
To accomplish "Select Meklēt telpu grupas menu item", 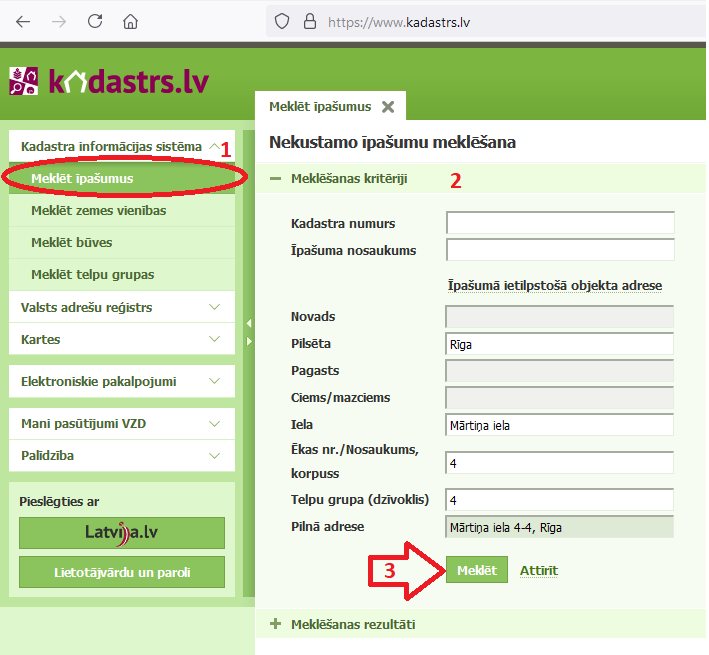I will [x=92, y=274].
